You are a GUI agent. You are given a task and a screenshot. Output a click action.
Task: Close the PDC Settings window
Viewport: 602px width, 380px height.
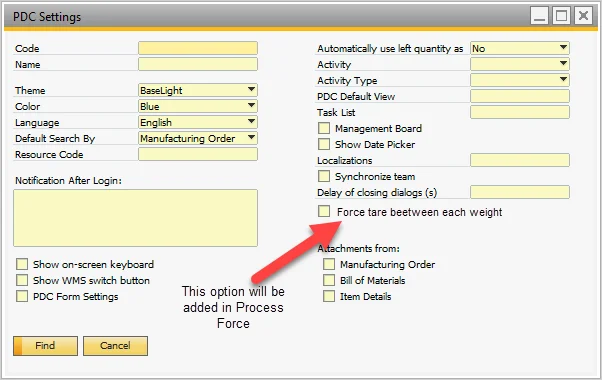(x=584, y=16)
